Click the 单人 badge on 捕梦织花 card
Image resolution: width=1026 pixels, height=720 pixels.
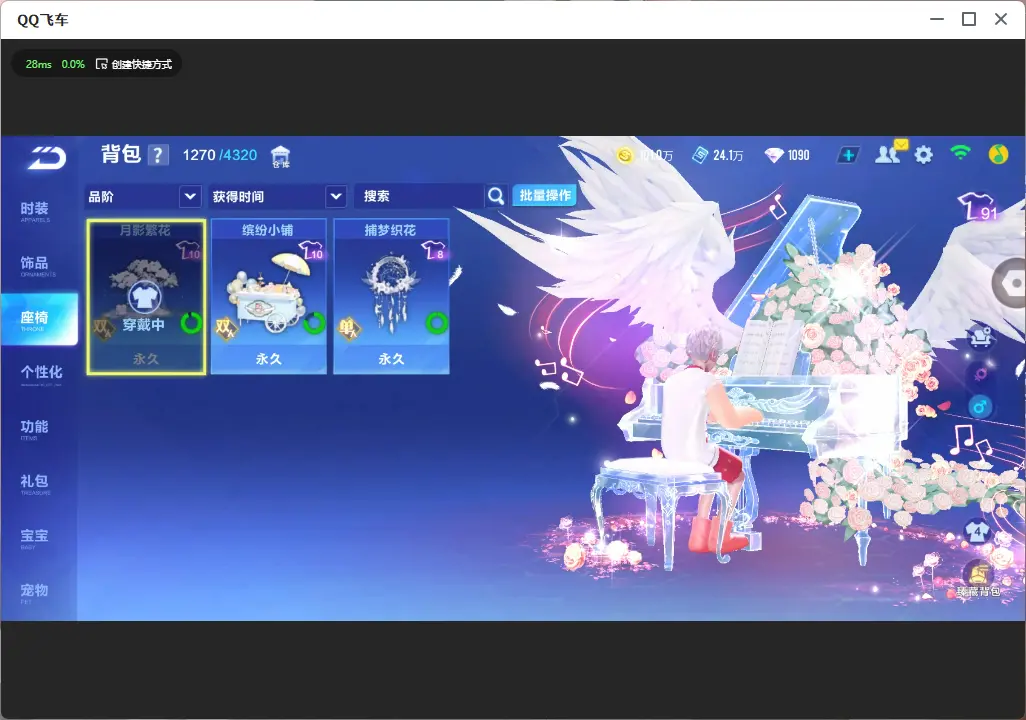coord(349,329)
